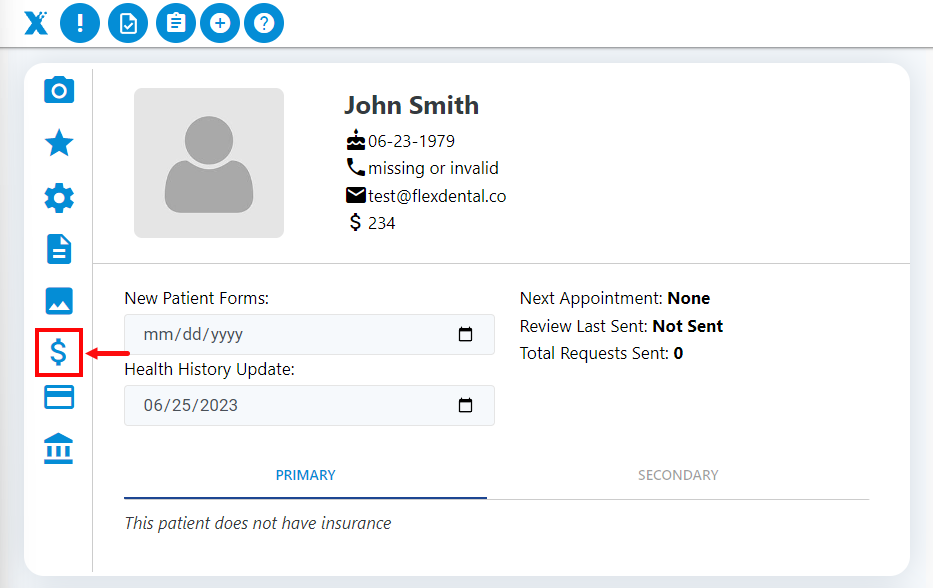Click the dollar icon beside 234

pos(355,222)
